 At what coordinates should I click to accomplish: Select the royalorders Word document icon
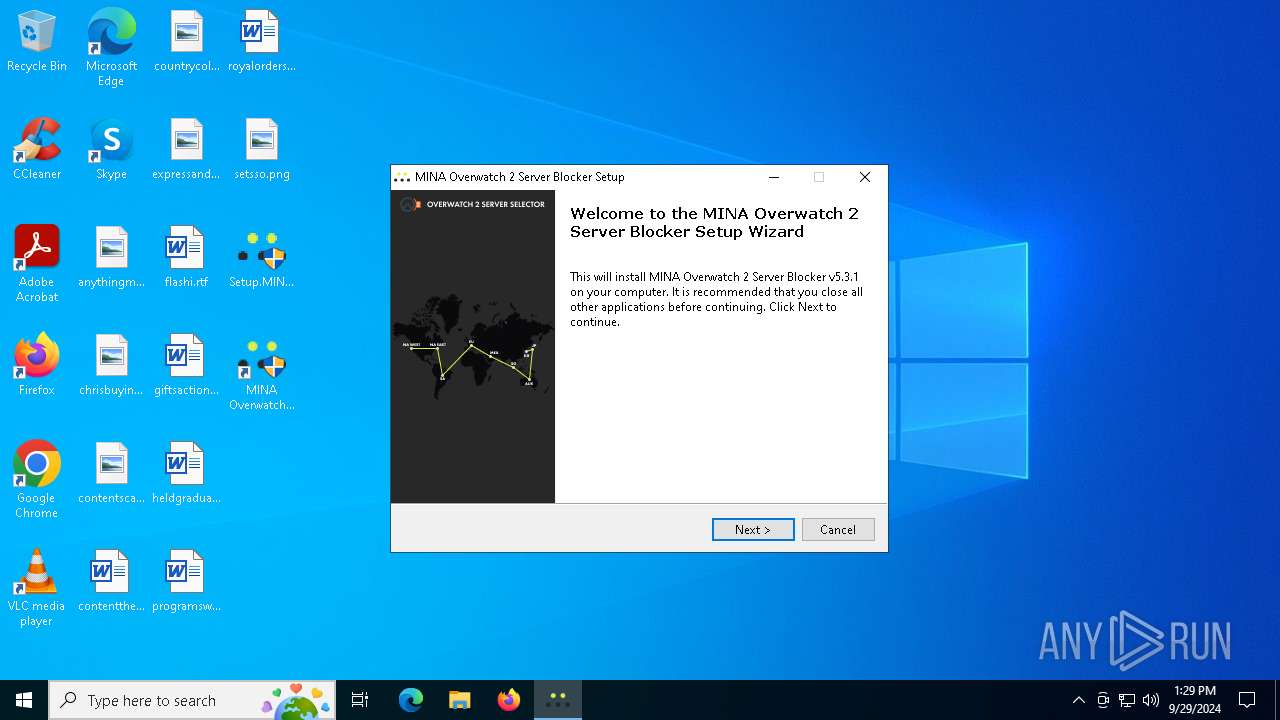(x=261, y=42)
